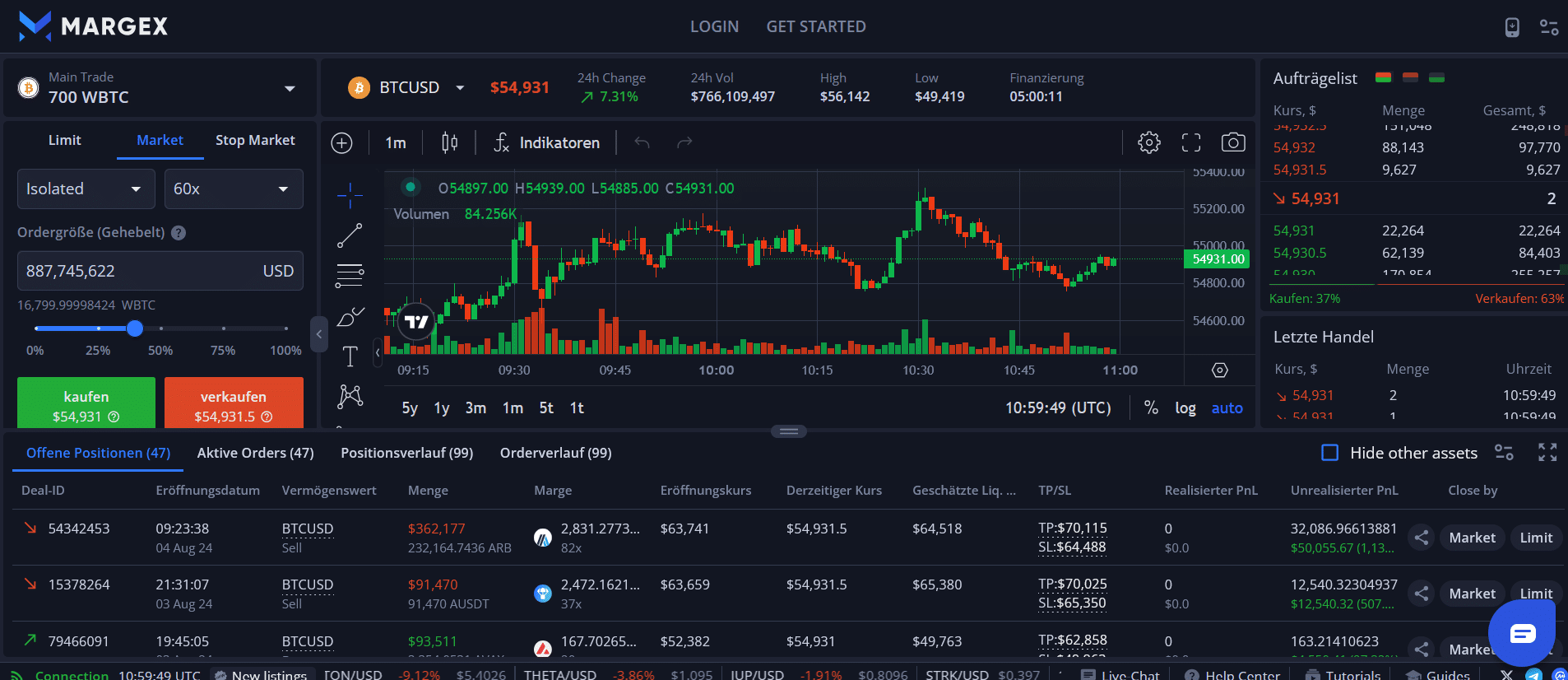Open Isolated margin mode dropdown

coord(86,189)
